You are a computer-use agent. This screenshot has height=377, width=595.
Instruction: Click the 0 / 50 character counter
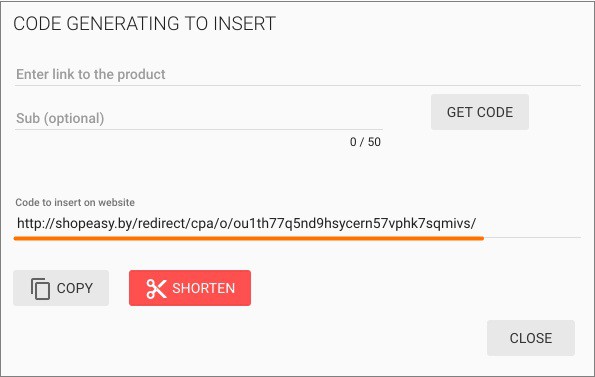pos(365,142)
